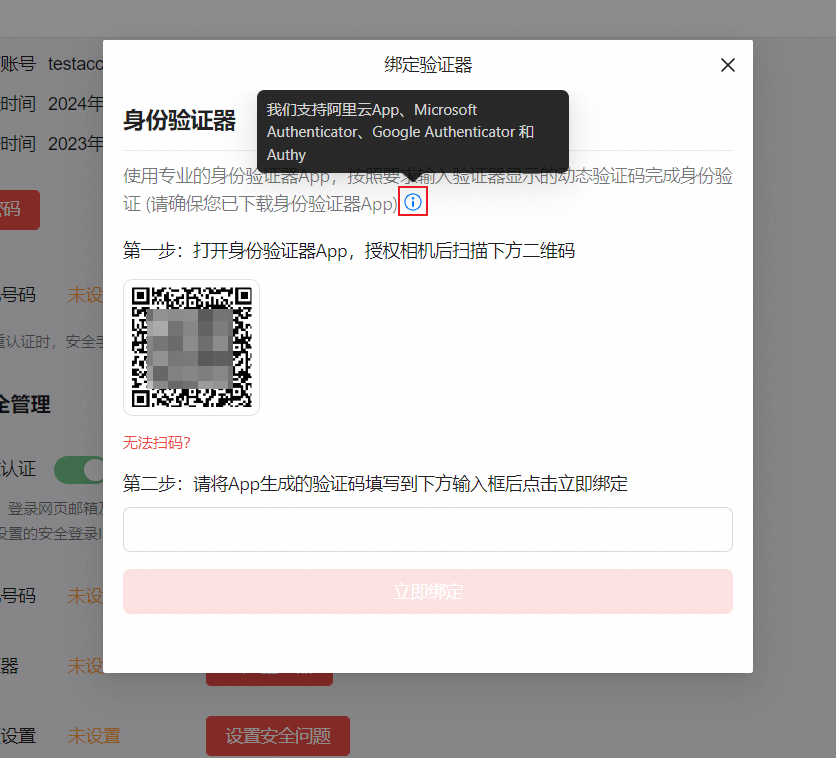Click the 设置安全问题 button
The image size is (836, 758).
[x=277, y=735]
